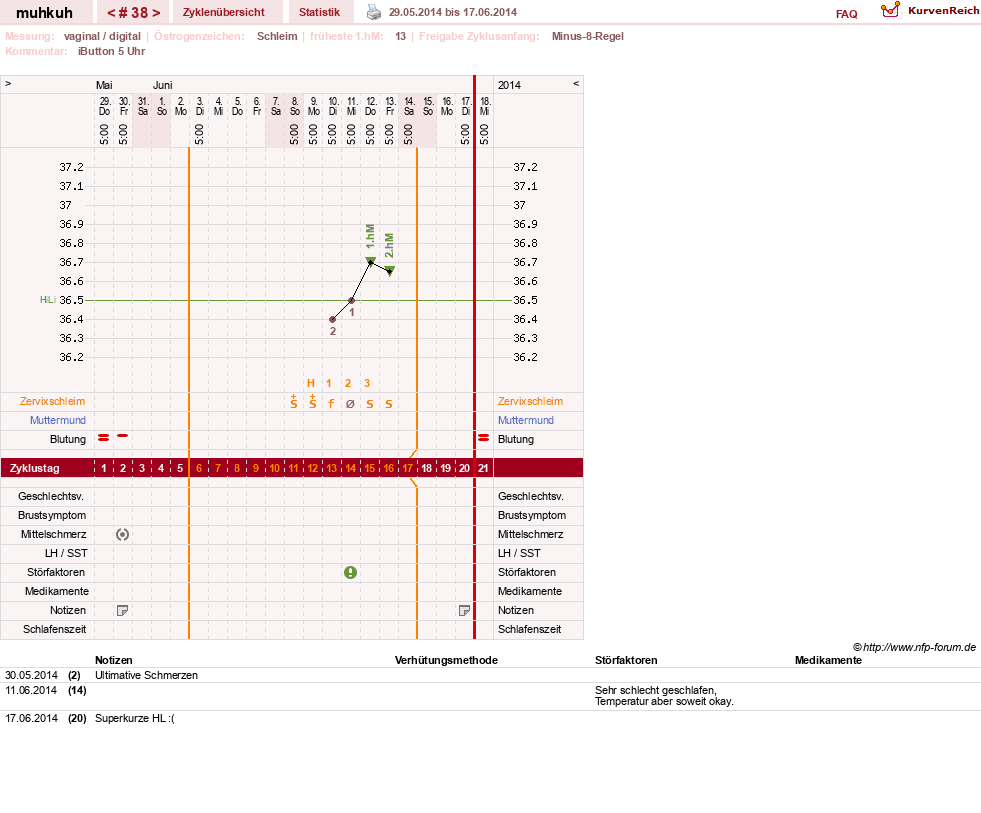The height and width of the screenshot is (813, 981).
Task: Click the 'Sehr schlecht geschlafen' Störfaktoren entry
Action: tap(664, 695)
